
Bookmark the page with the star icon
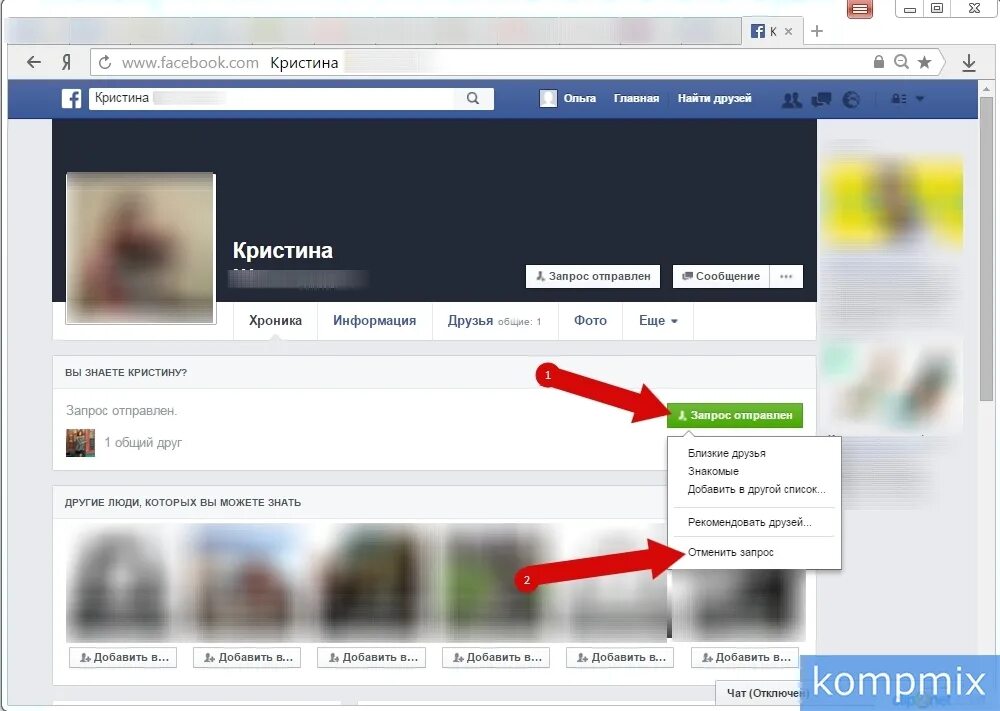point(924,62)
